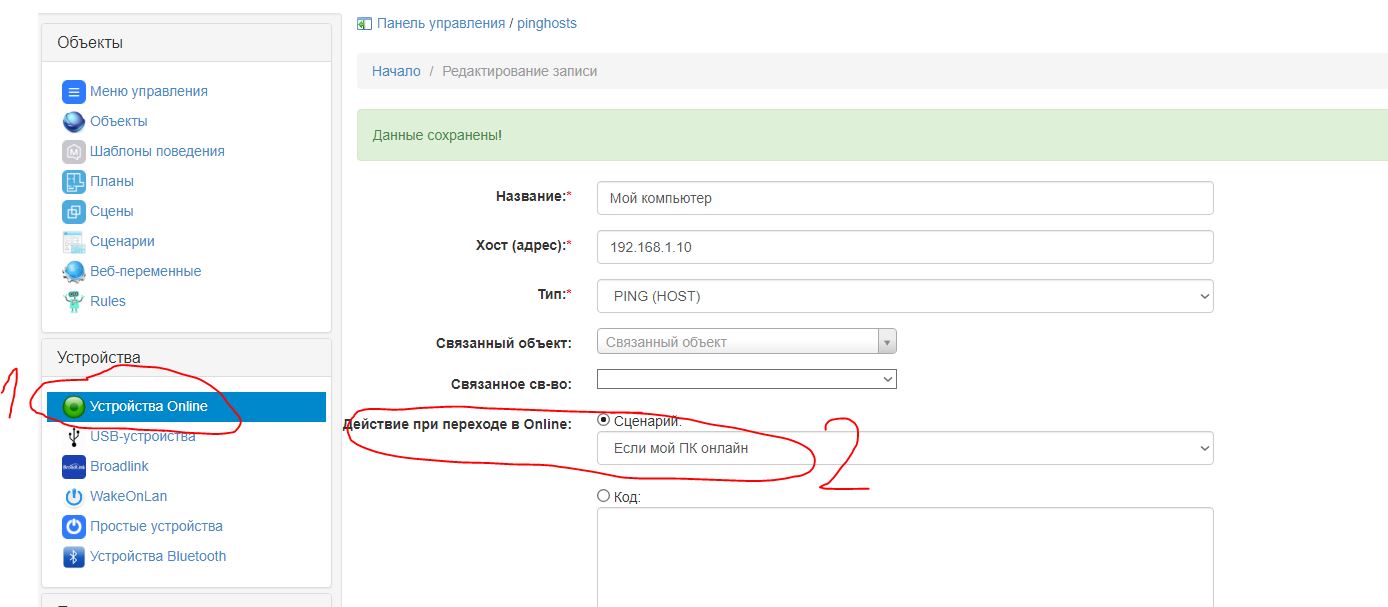Click the Объекты globe icon
Screen dimensions: 1388x607
click(73, 122)
